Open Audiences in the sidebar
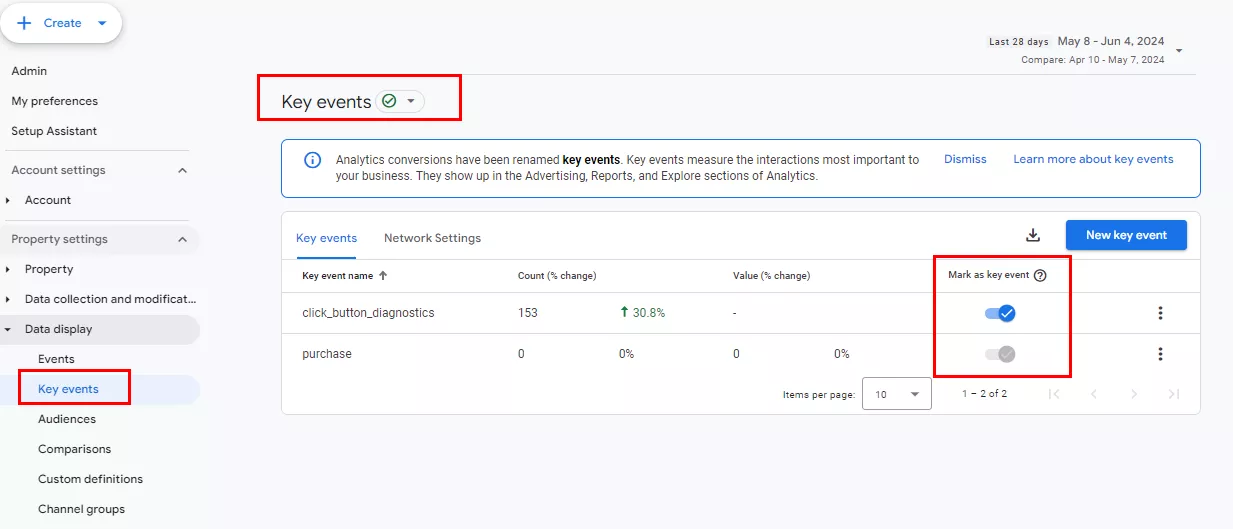The image size is (1233, 529). (67, 419)
